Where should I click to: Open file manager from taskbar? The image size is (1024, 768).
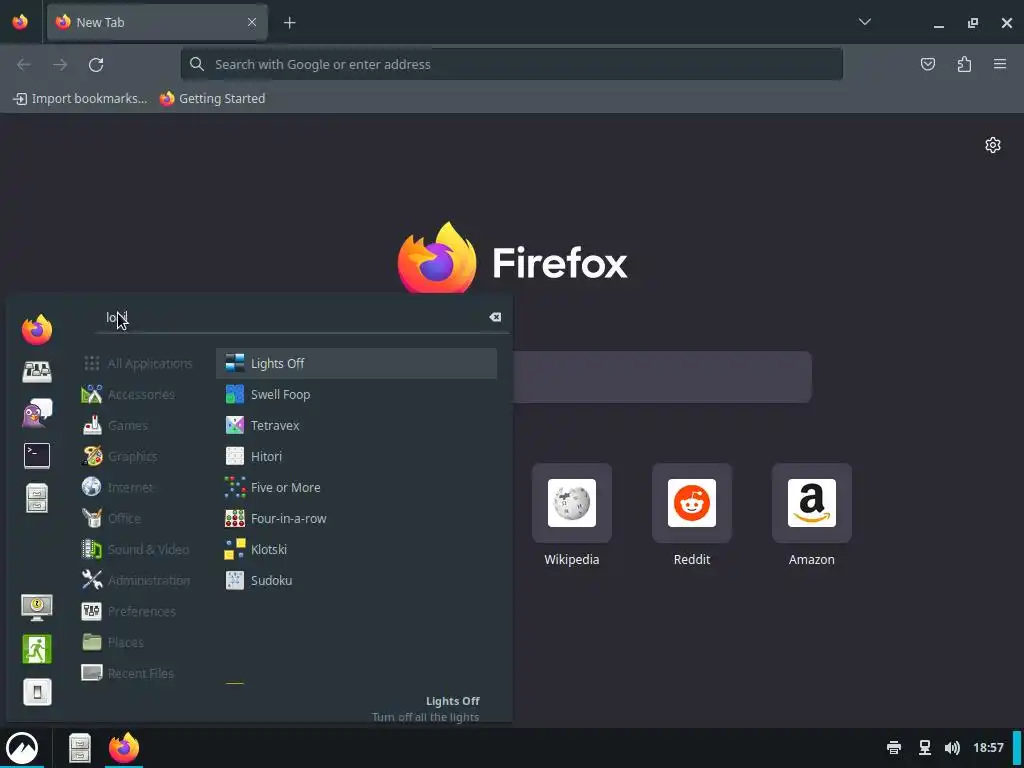tap(80, 748)
